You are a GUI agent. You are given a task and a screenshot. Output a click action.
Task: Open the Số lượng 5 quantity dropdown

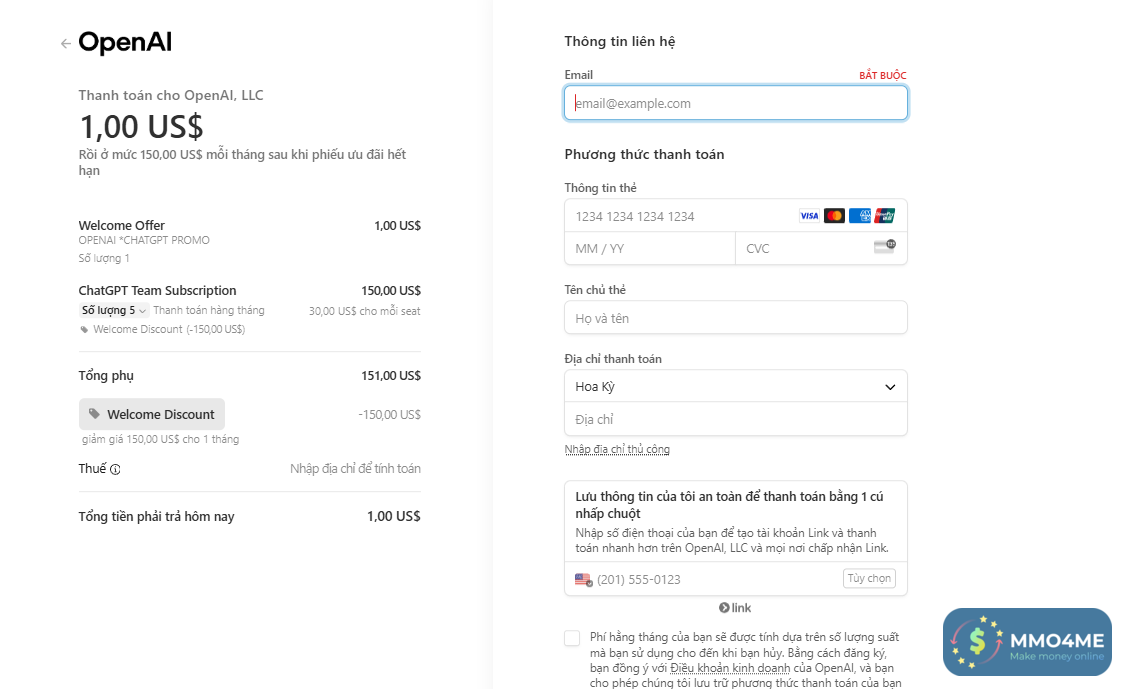coord(114,311)
